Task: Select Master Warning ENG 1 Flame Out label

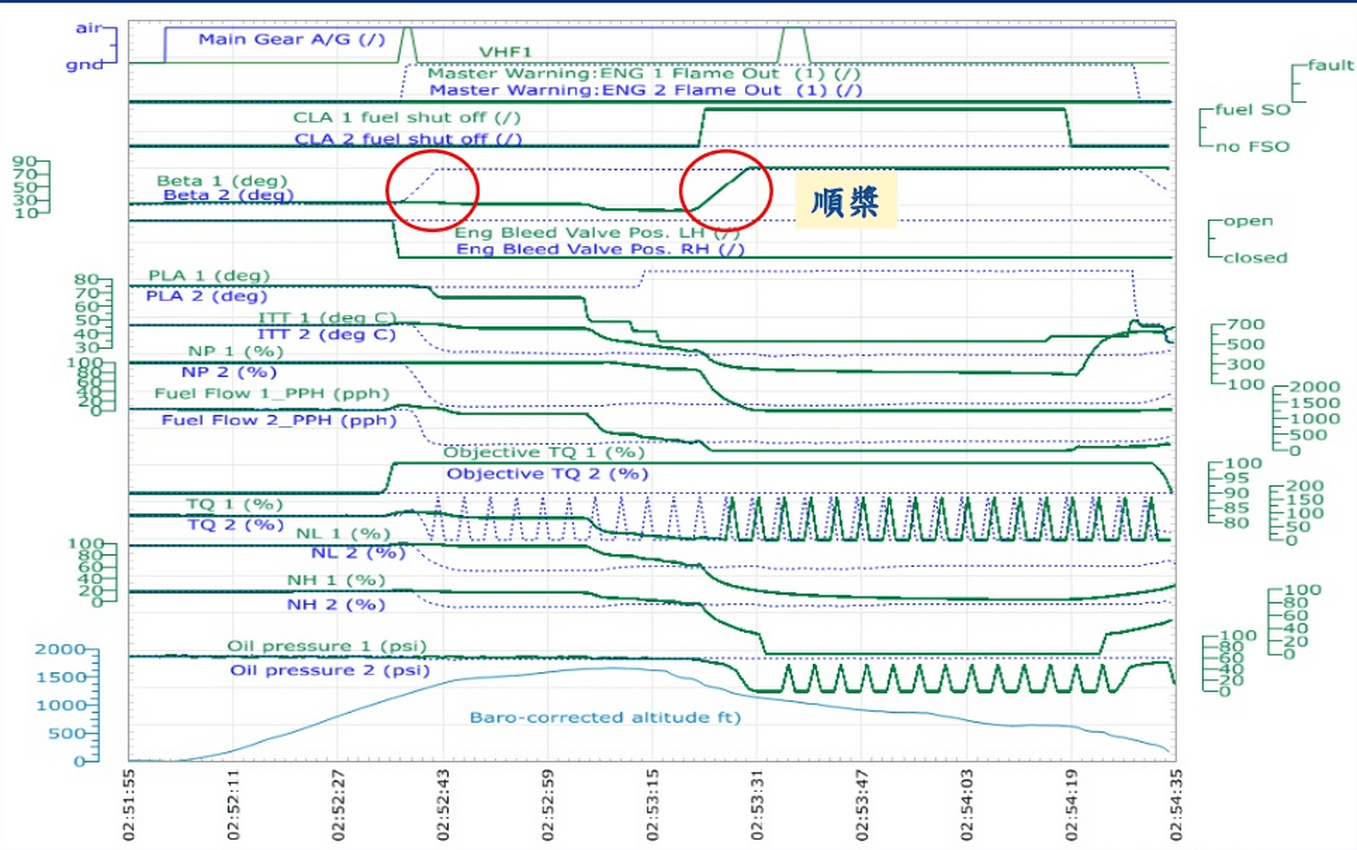Action: click(x=645, y=73)
